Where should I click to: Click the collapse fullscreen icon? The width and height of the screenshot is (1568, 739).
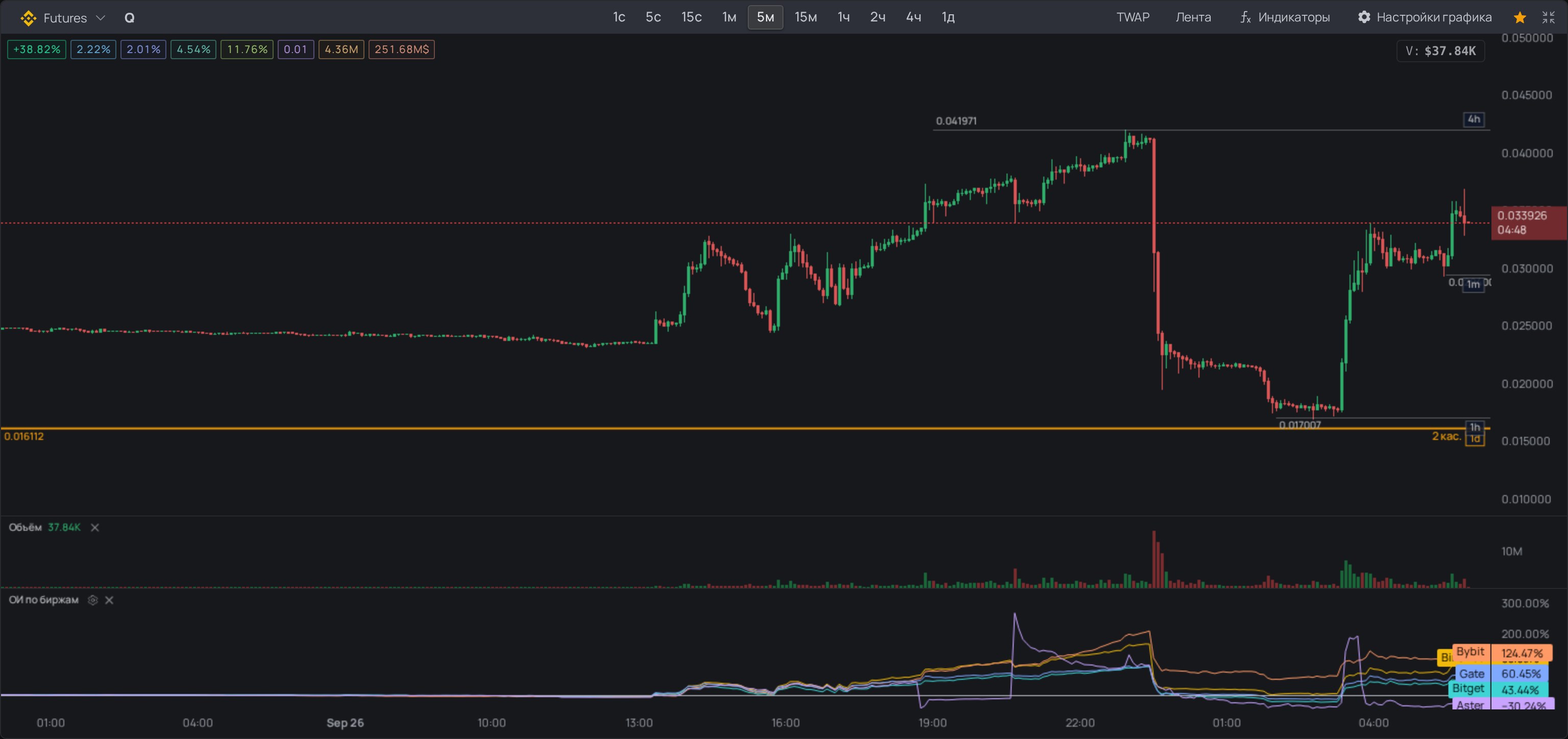[1549, 18]
